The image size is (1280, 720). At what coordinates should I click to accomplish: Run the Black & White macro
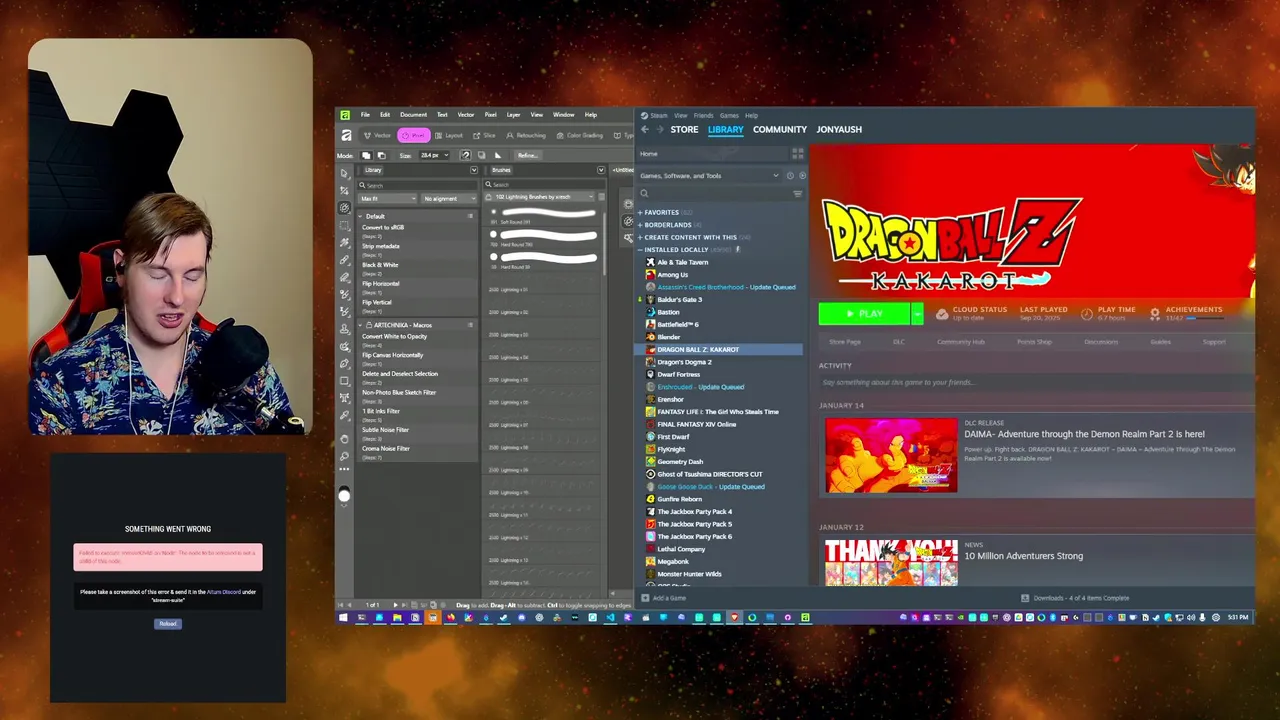(x=380, y=265)
